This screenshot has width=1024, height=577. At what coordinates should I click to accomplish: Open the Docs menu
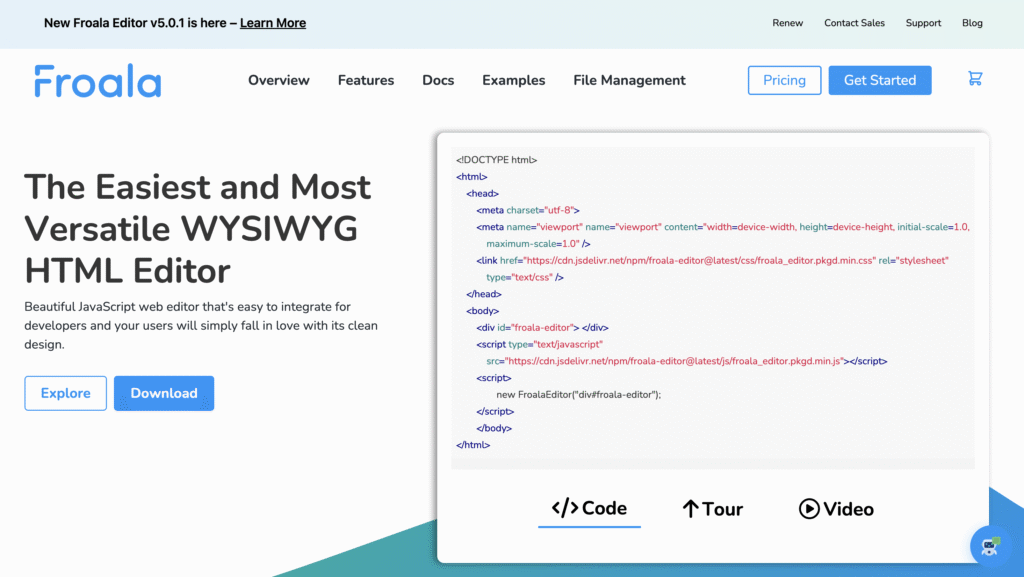(438, 80)
